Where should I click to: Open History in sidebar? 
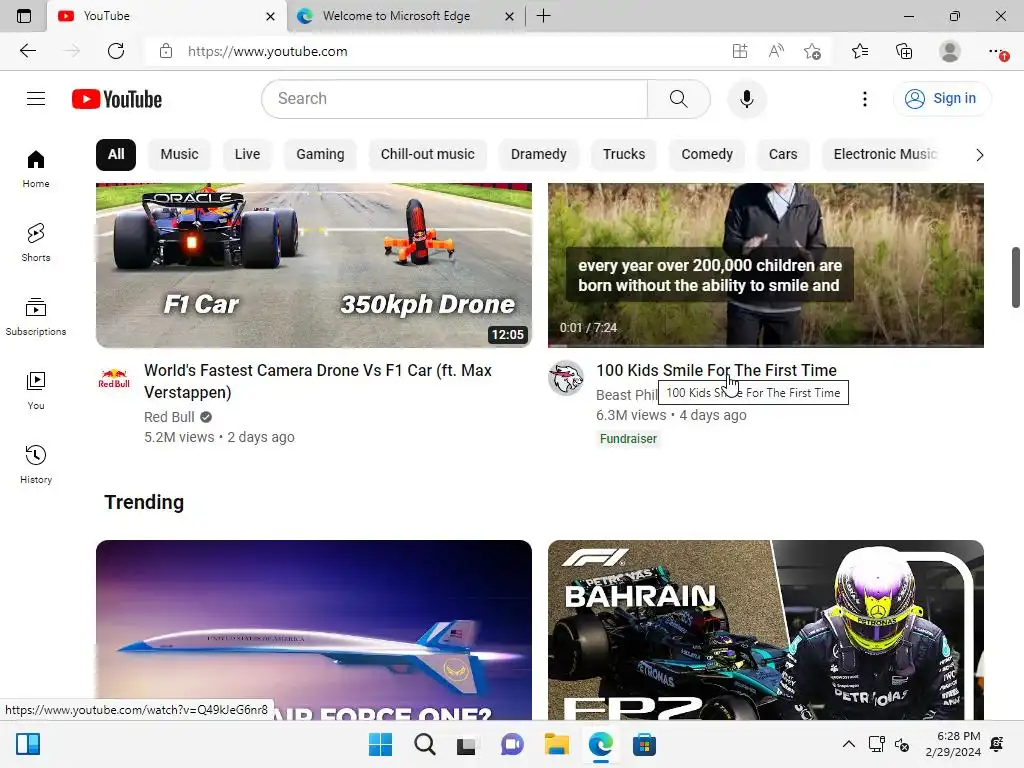(x=36, y=464)
